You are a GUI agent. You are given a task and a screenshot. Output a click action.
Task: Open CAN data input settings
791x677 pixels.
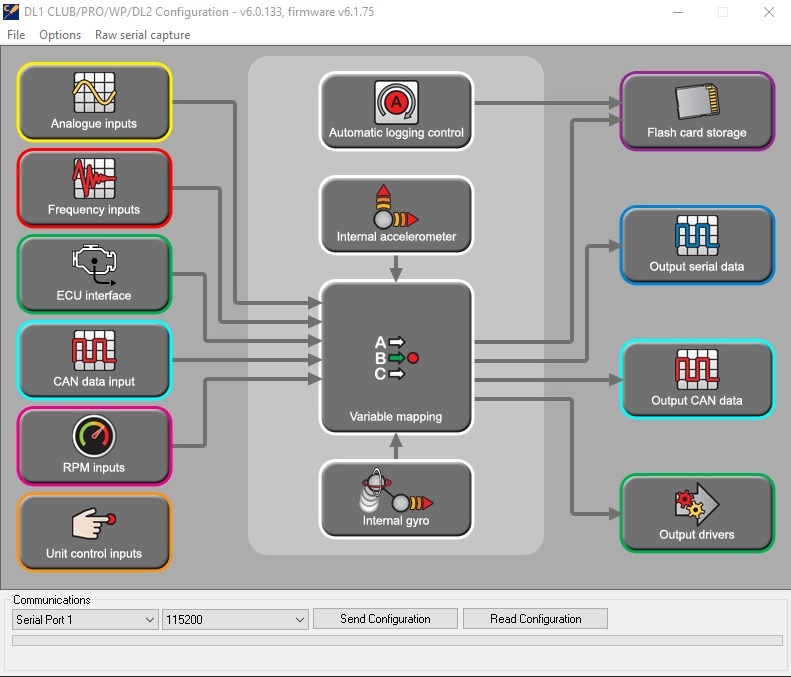94,360
